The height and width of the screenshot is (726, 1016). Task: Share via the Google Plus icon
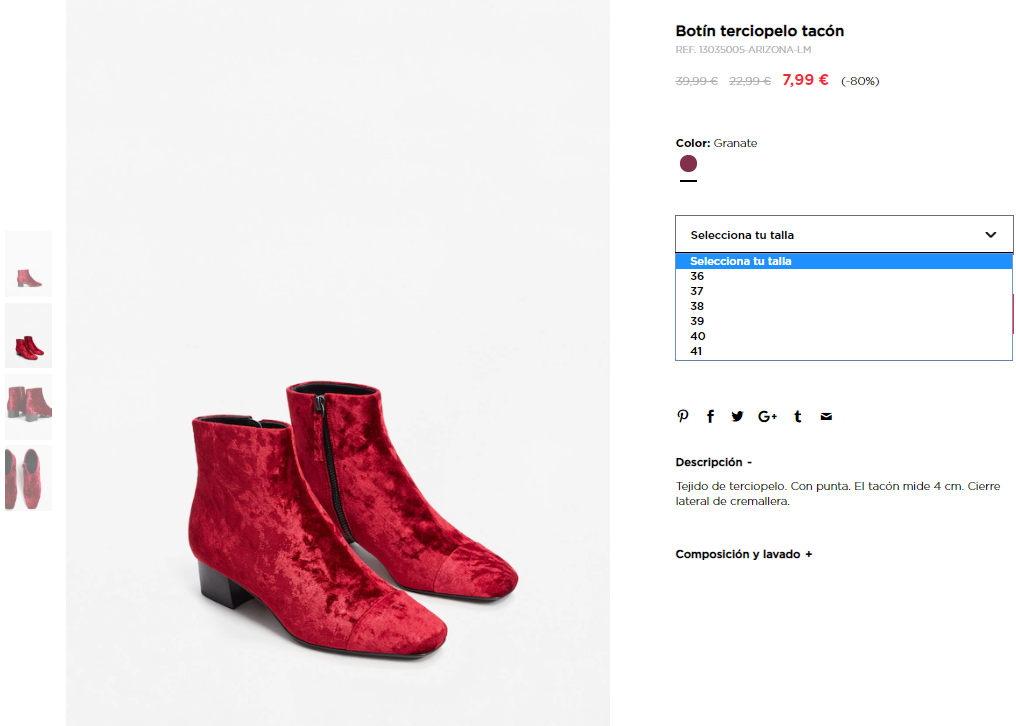(x=767, y=416)
